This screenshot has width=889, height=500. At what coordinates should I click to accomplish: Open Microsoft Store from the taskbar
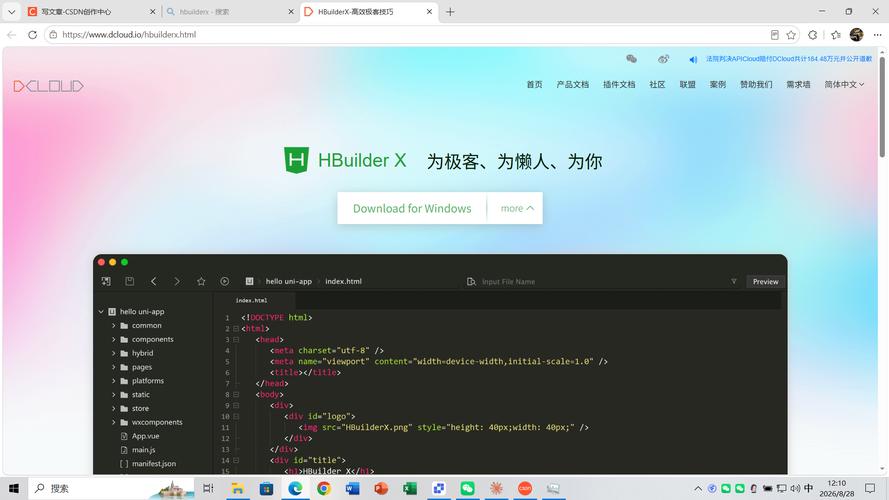266,488
